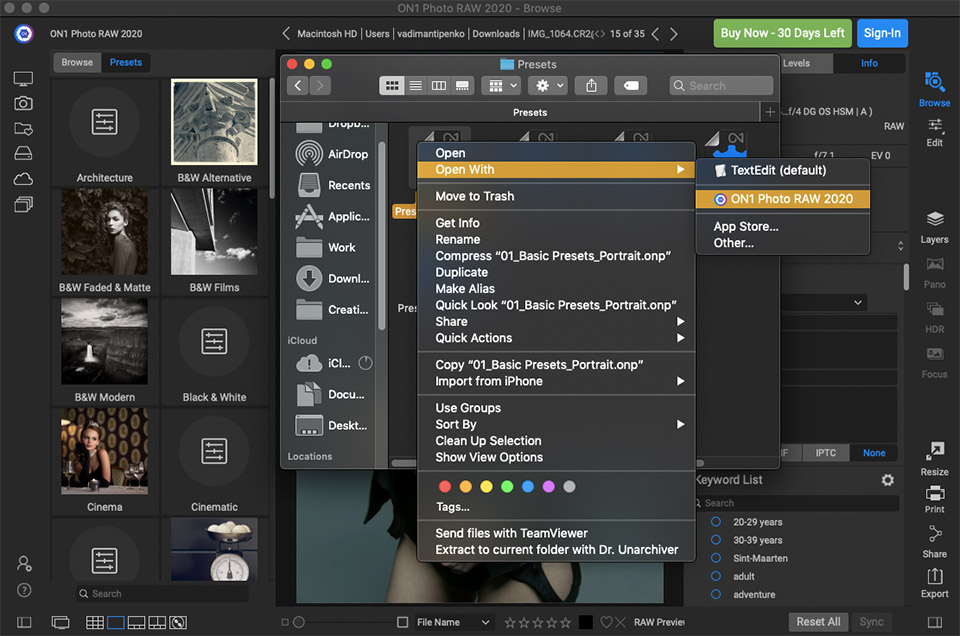
Task: Select Move to Trash
Action: [556, 196]
